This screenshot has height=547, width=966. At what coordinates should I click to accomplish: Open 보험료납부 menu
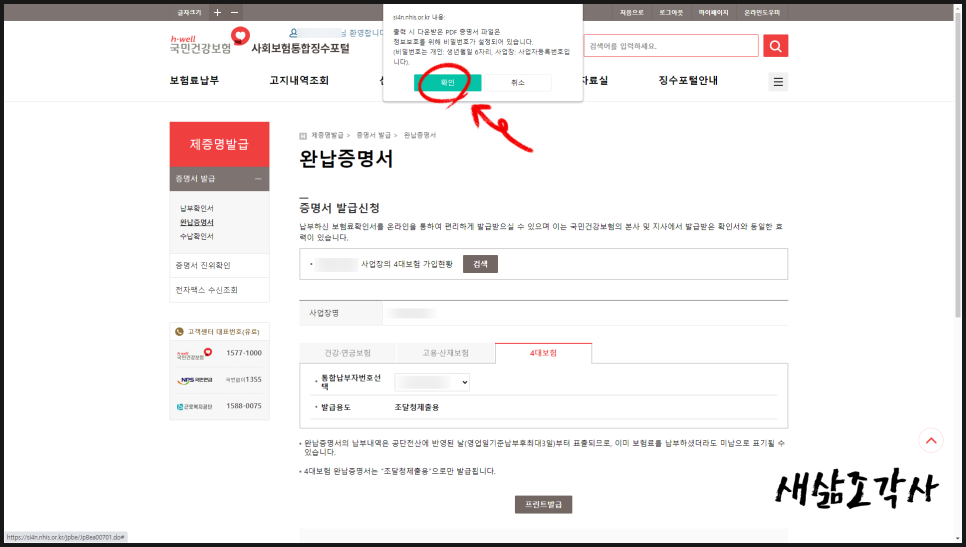(x=194, y=80)
